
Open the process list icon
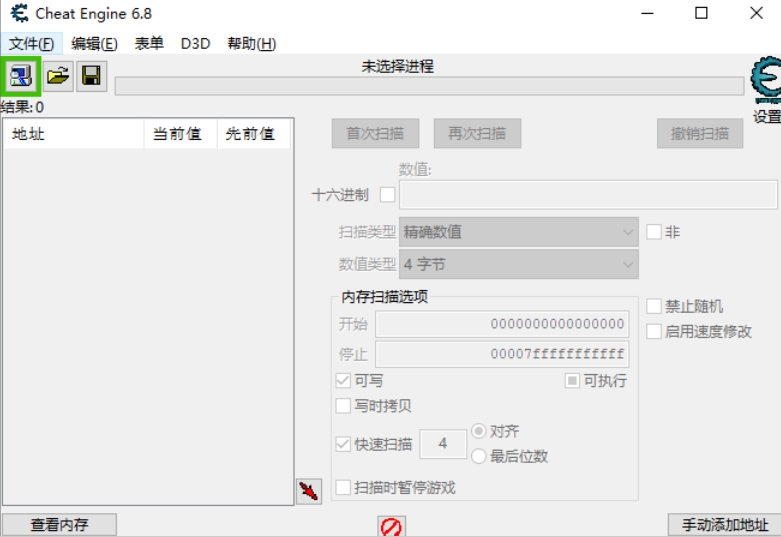20,76
